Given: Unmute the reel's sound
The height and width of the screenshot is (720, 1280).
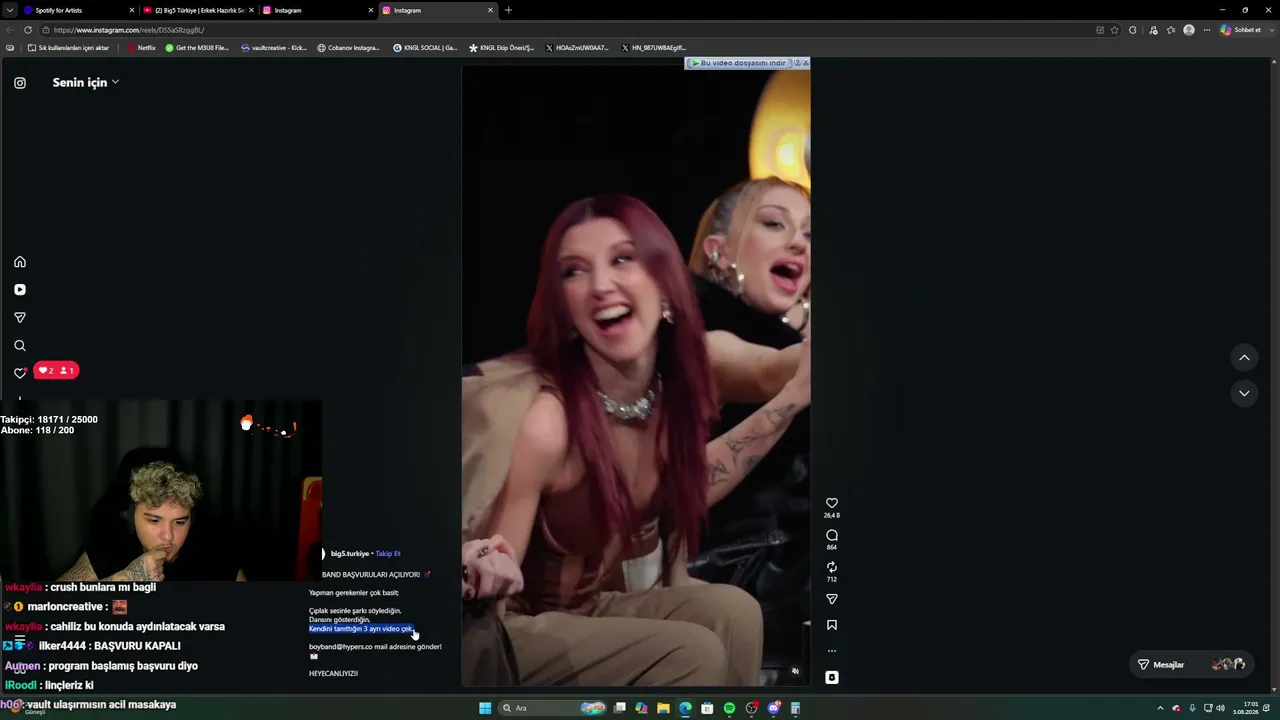Looking at the screenshot, I should [x=796, y=671].
